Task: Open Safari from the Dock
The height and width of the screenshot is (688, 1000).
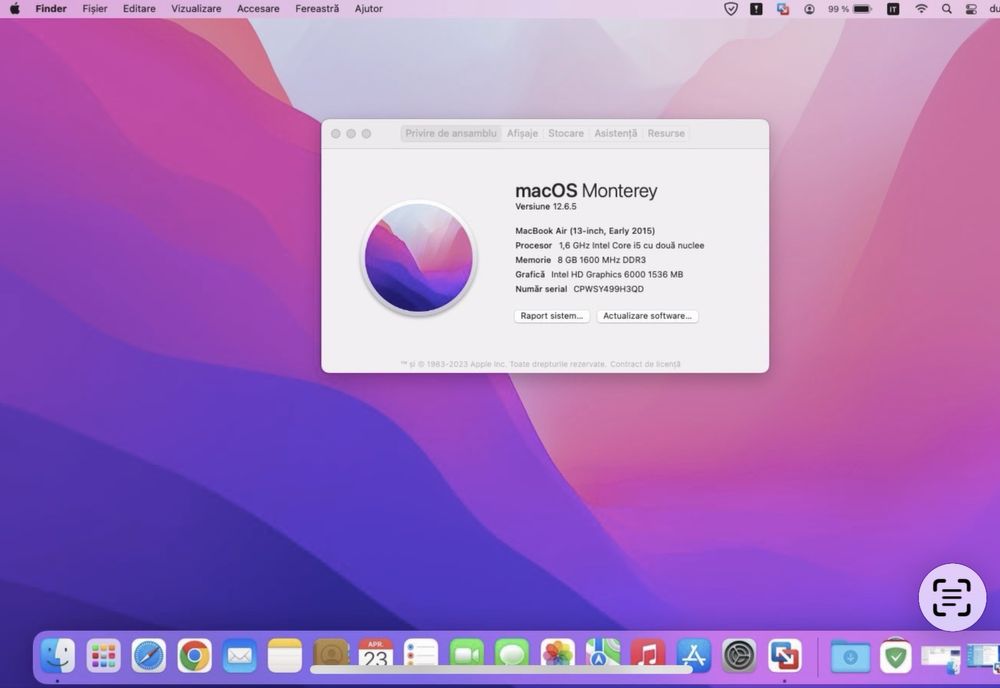Action: coord(149,656)
